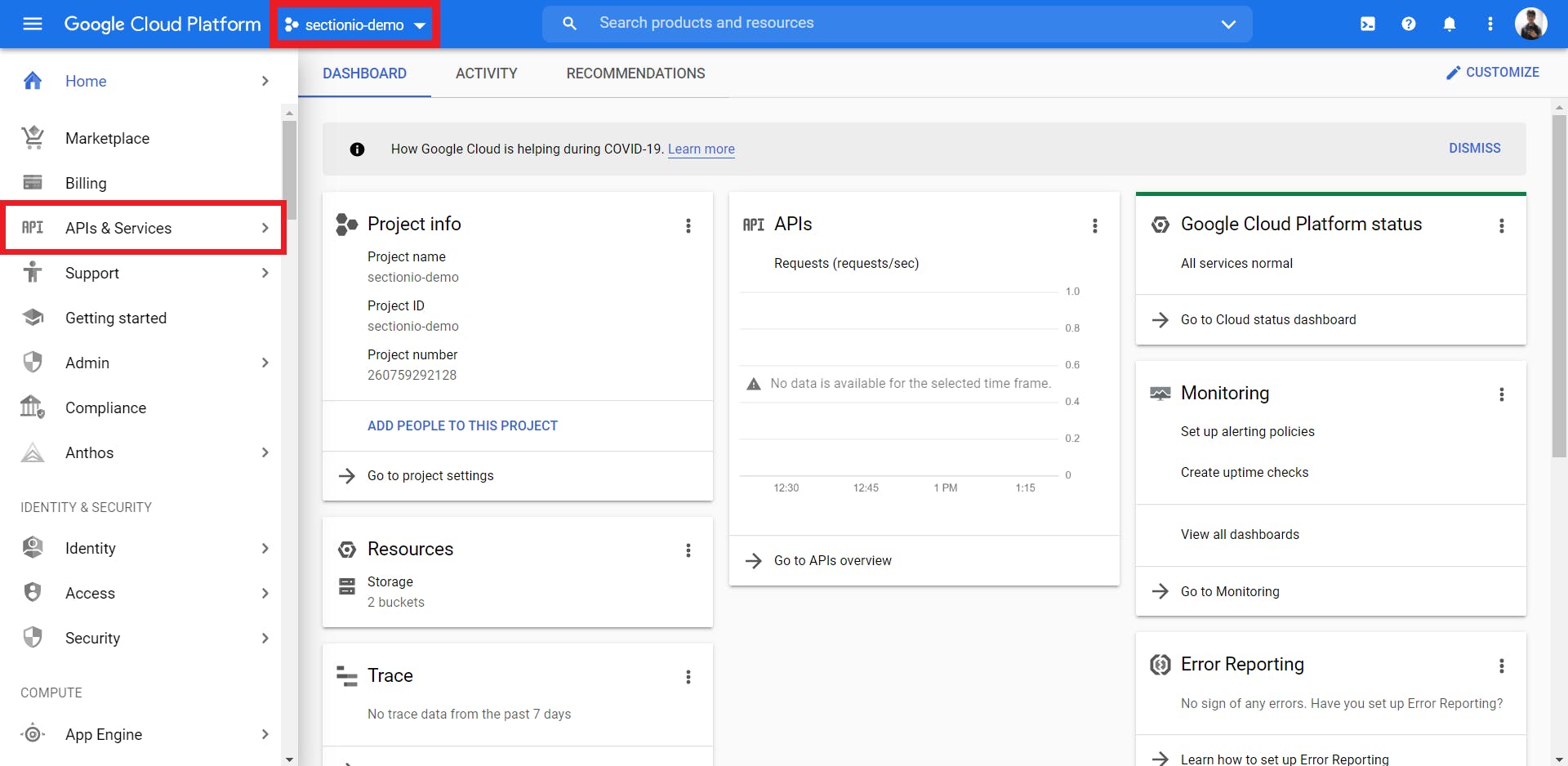Open Trace card options menu
The width and height of the screenshot is (1568, 766).
click(688, 678)
